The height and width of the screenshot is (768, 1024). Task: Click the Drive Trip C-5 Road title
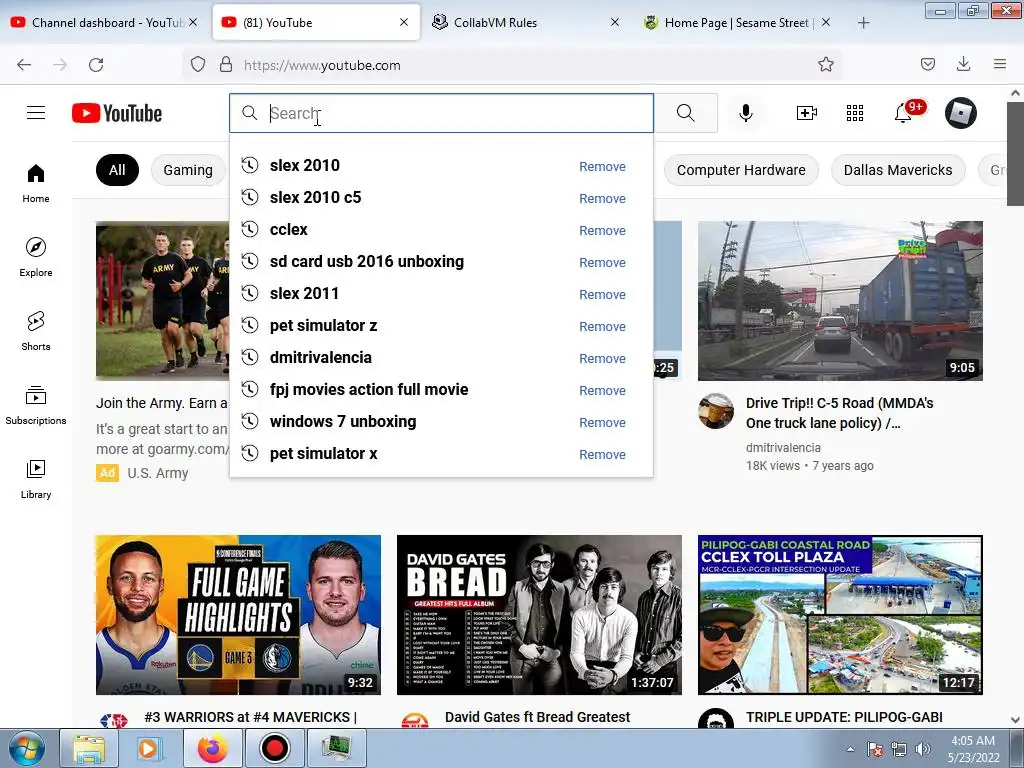(840, 413)
